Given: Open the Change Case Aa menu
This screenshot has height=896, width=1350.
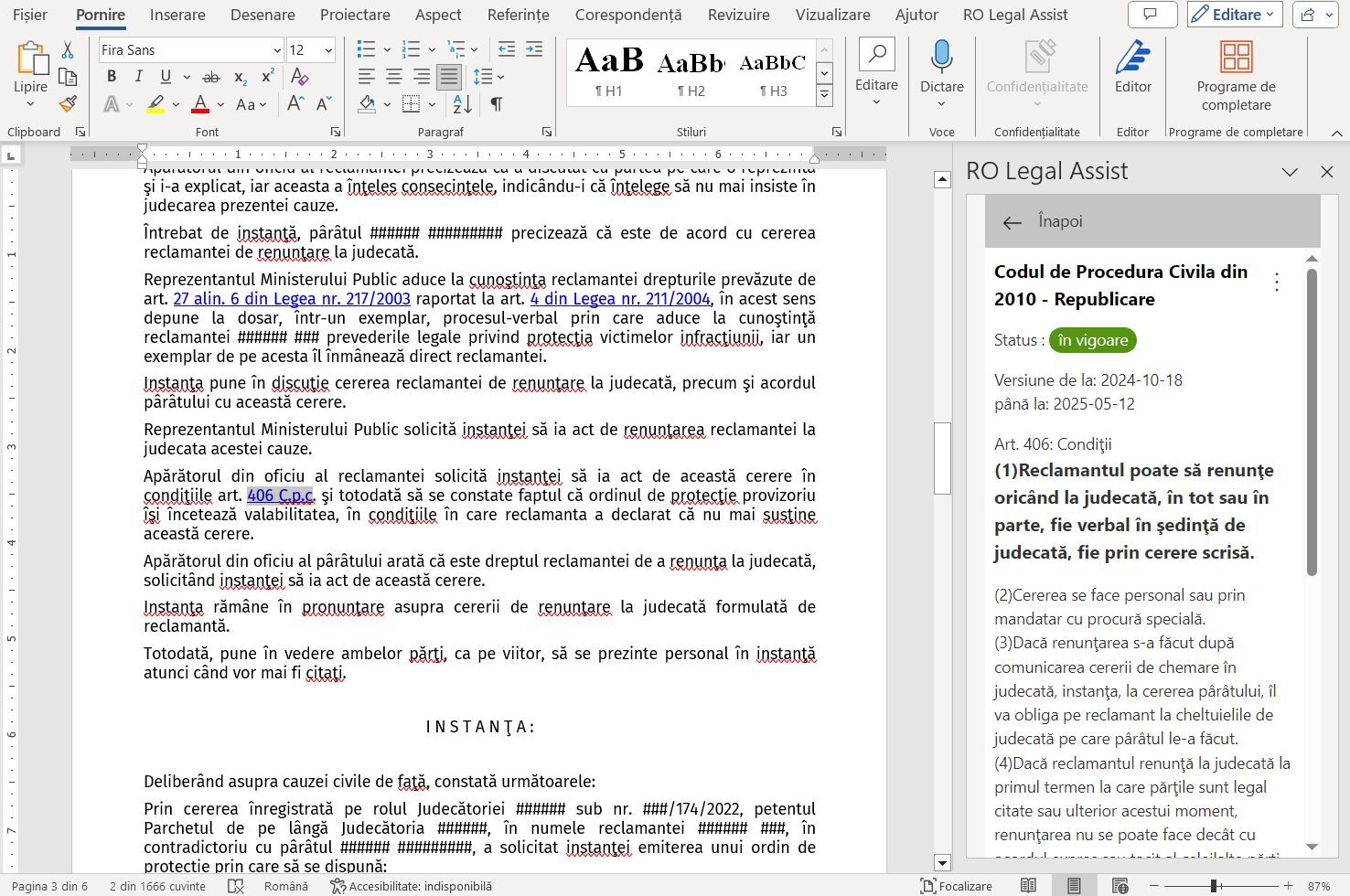Looking at the screenshot, I should [251, 104].
